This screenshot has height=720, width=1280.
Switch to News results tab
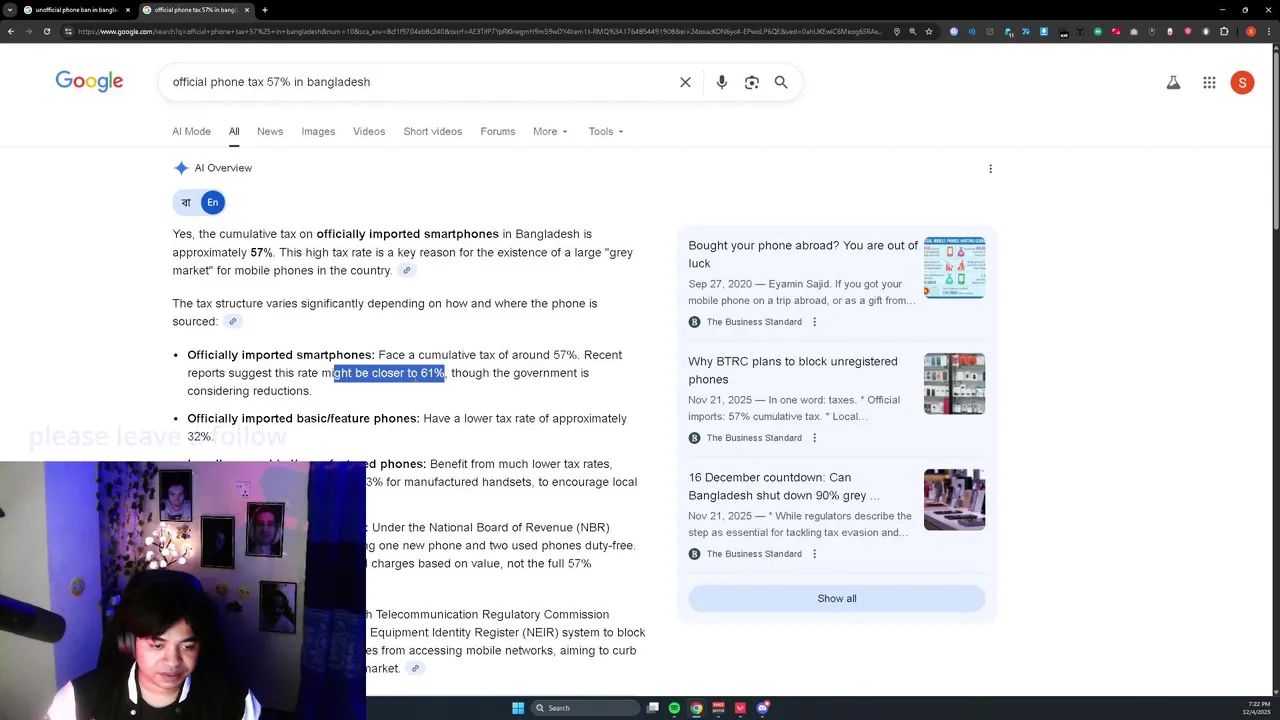click(x=270, y=131)
